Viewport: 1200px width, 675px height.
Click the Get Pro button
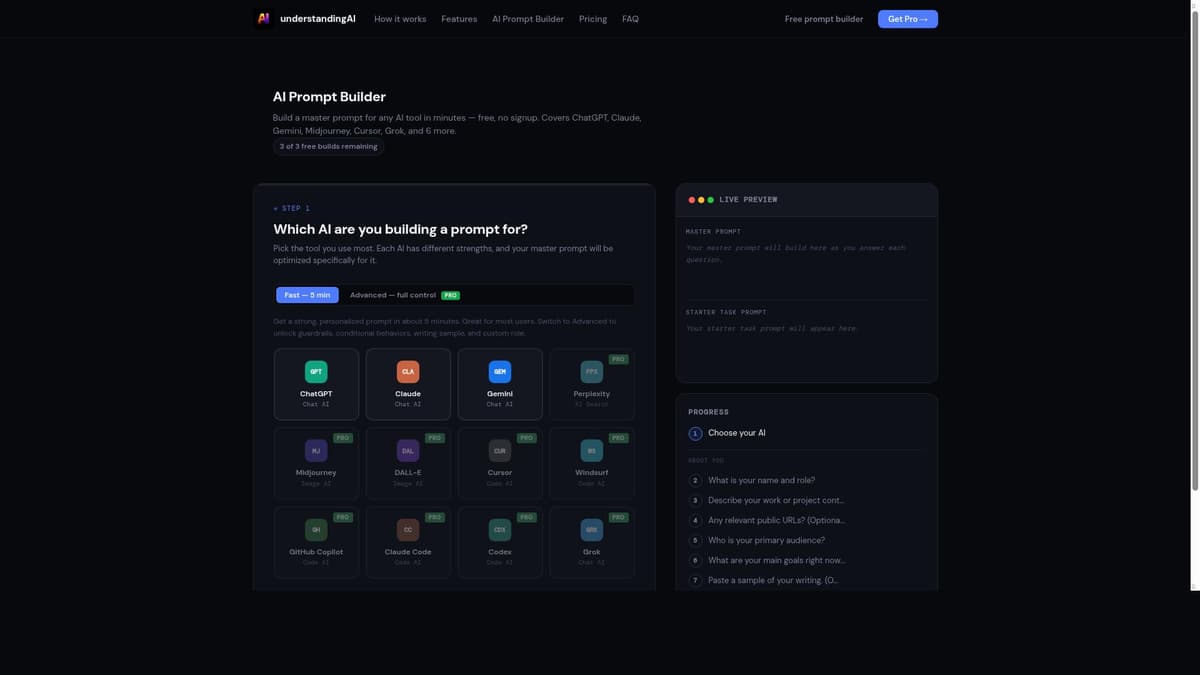pyautogui.click(x=906, y=16)
